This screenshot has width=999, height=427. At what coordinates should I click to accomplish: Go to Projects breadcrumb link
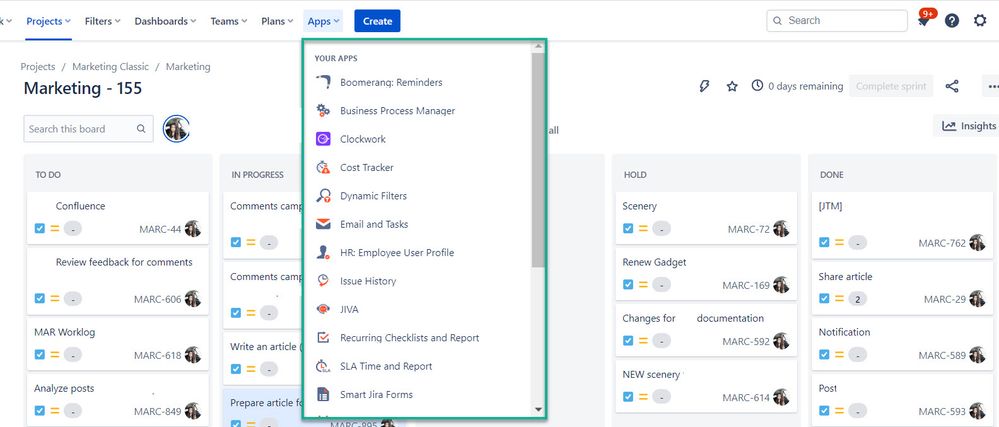38,66
